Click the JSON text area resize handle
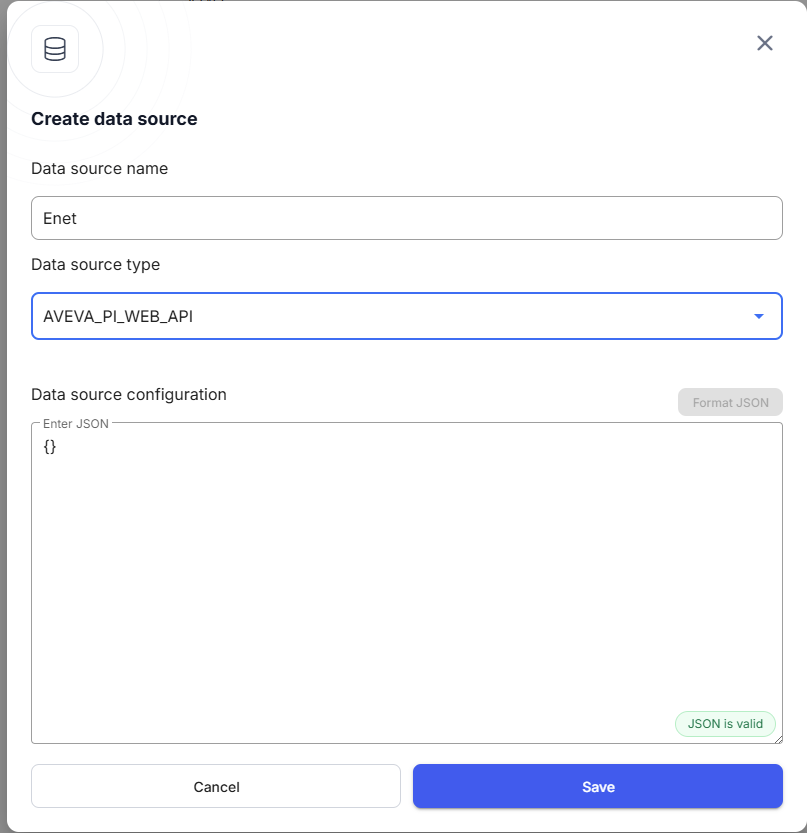807x833 pixels. tap(776, 738)
